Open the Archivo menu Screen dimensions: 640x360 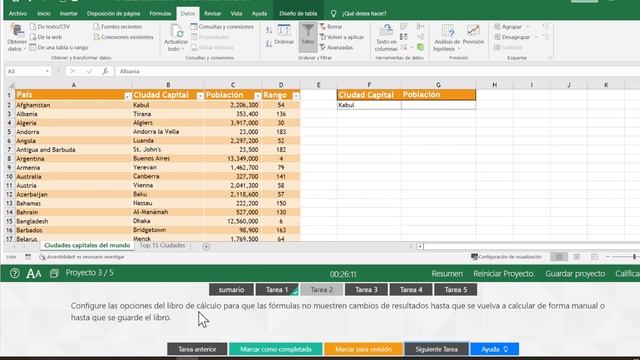click(x=18, y=13)
